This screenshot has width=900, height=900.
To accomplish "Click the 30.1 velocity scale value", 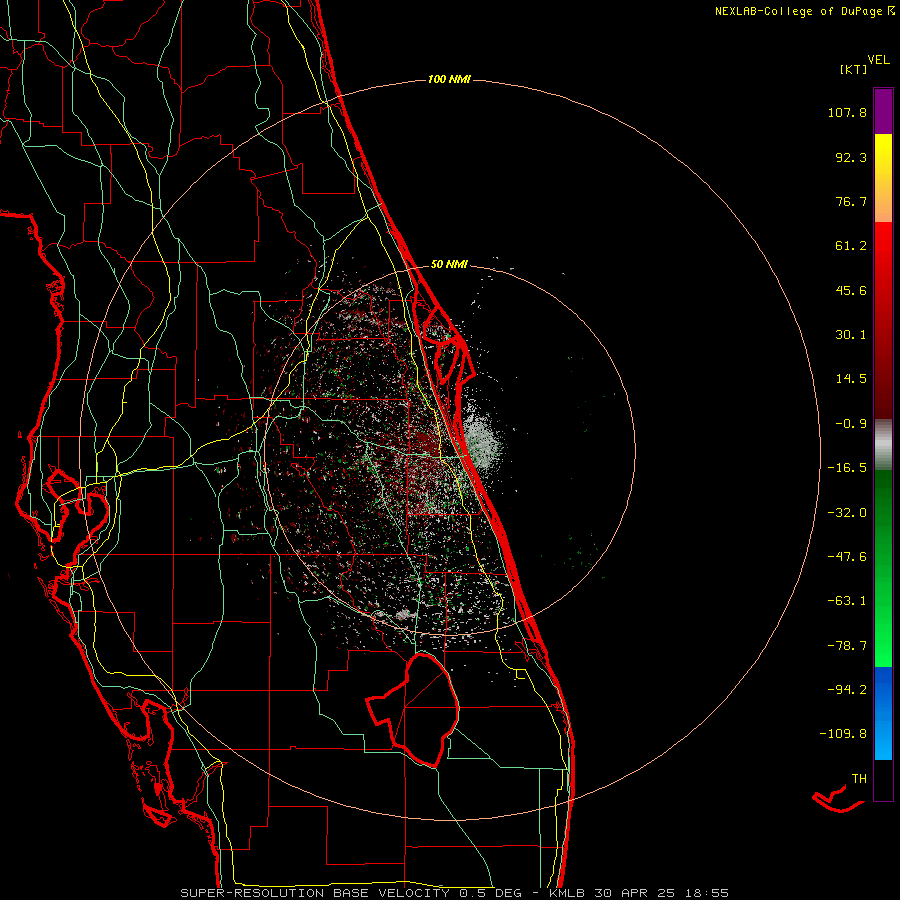I will coord(851,335).
